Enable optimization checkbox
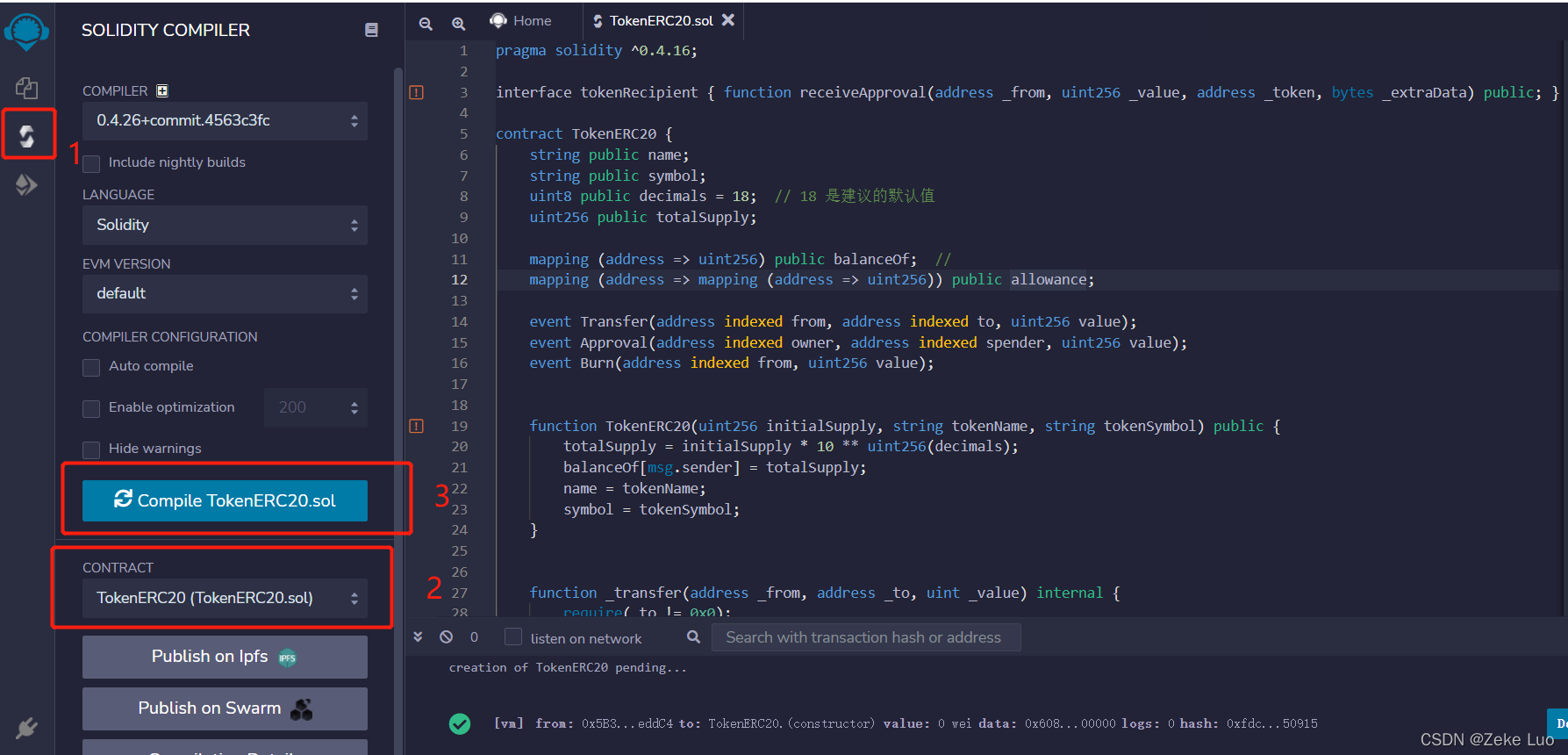This screenshot has width=1568, height=755. click(91, 408)
